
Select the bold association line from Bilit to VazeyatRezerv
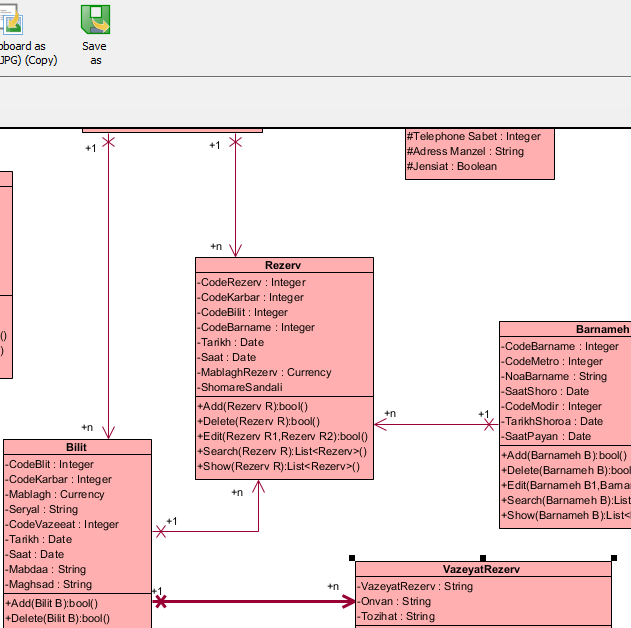pos(254,601)
